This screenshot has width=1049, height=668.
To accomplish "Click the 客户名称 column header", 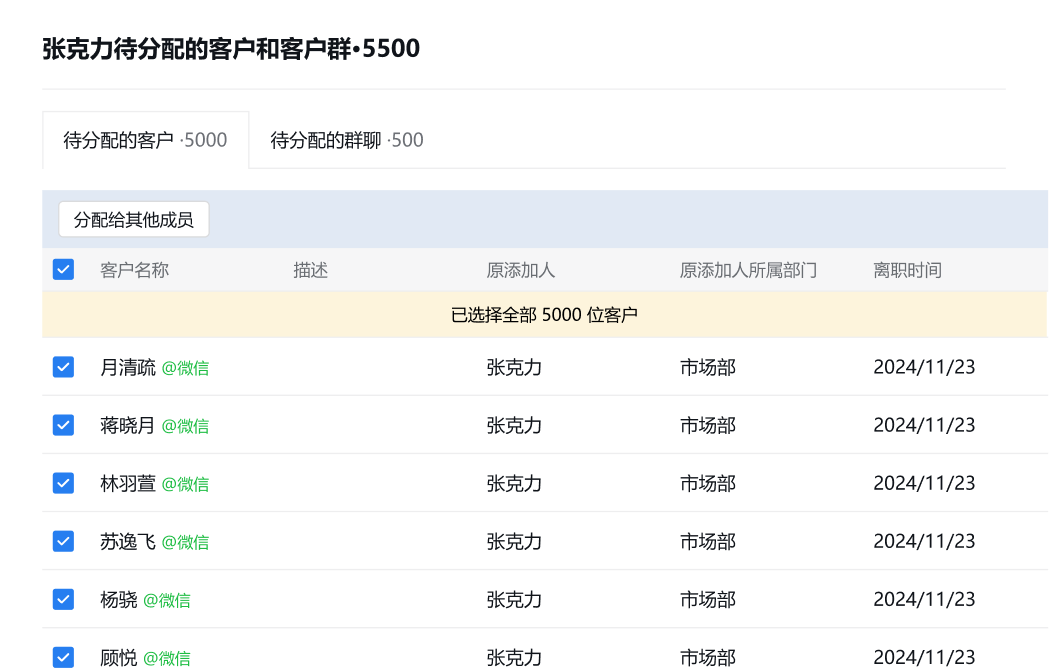I will 134,270.
